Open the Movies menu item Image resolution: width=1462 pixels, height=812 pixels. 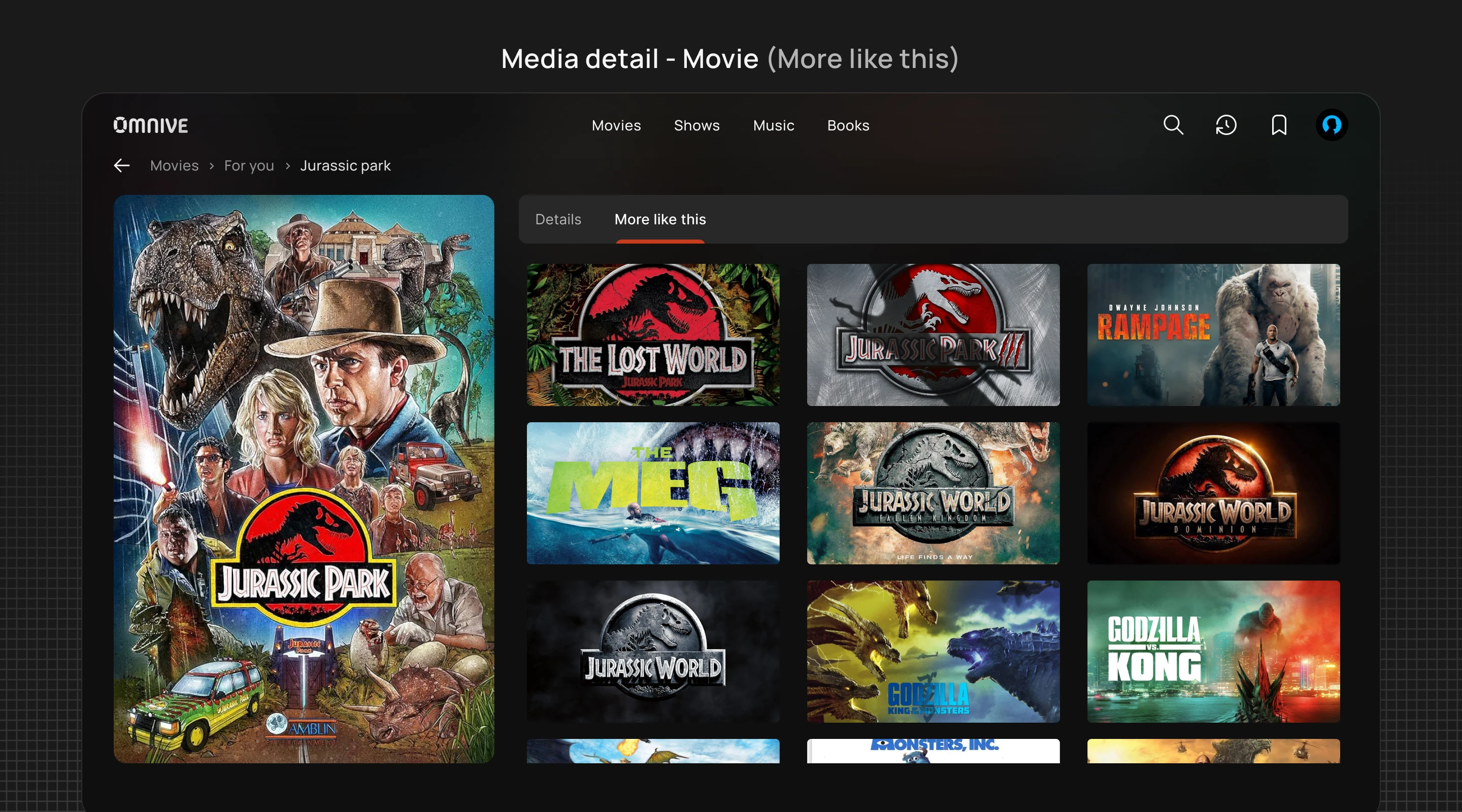616,125
